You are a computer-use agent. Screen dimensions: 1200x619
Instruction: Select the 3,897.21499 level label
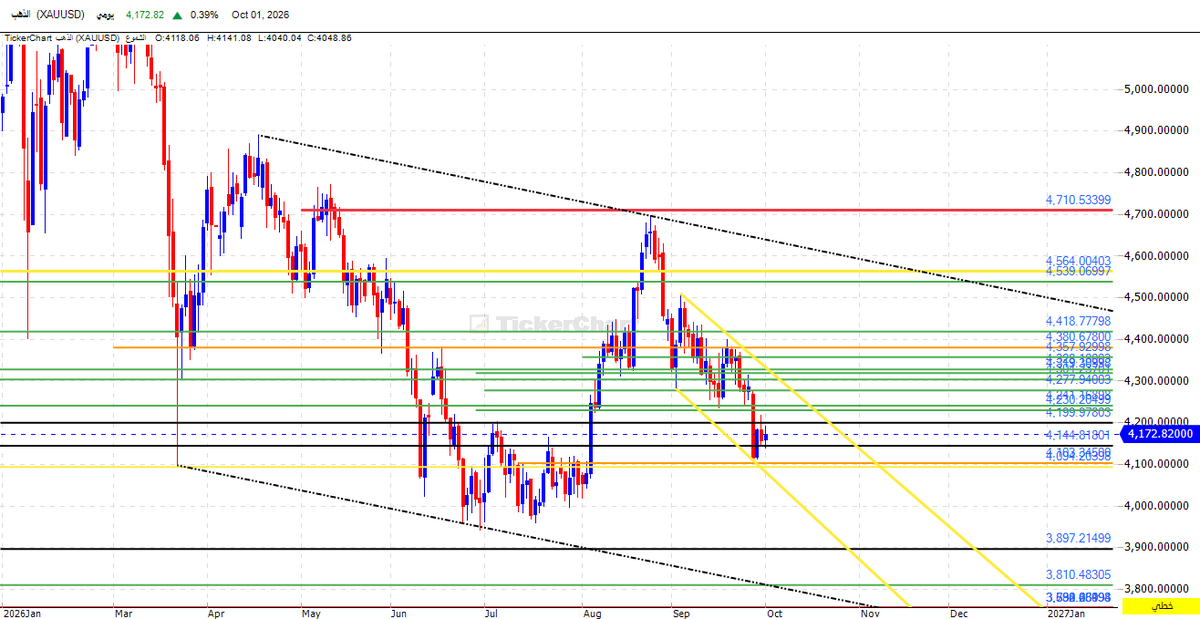tap(1078, 538)
